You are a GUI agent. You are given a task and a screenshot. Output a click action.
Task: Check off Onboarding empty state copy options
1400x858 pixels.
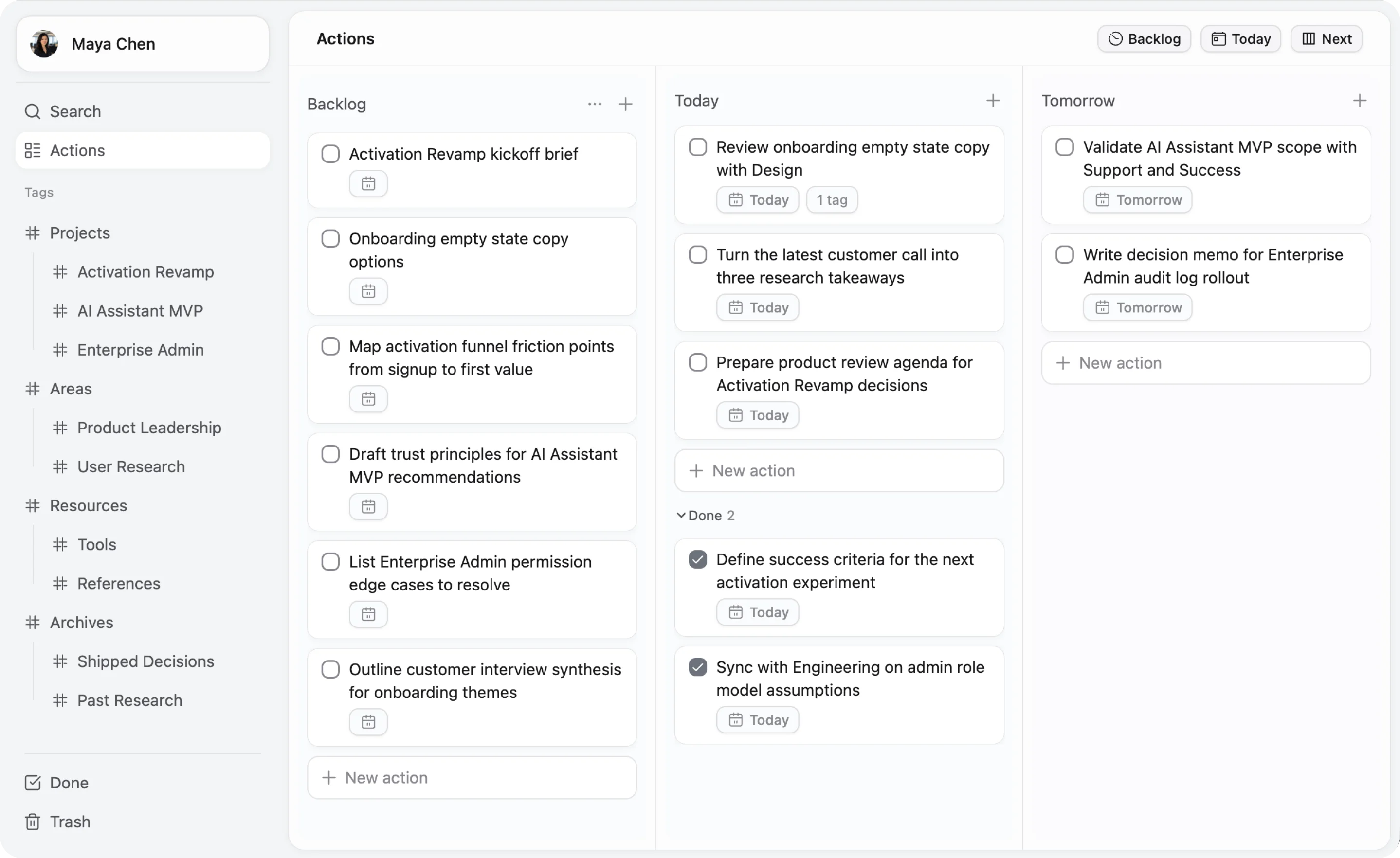[x=331, y=238]
